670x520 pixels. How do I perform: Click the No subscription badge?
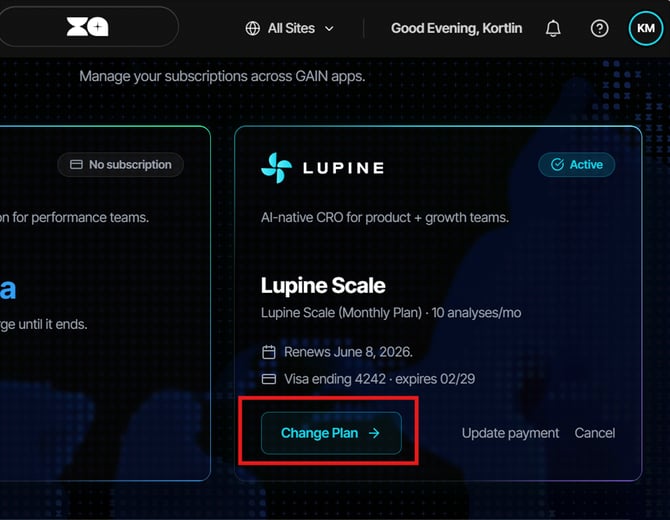click(120, 165)
